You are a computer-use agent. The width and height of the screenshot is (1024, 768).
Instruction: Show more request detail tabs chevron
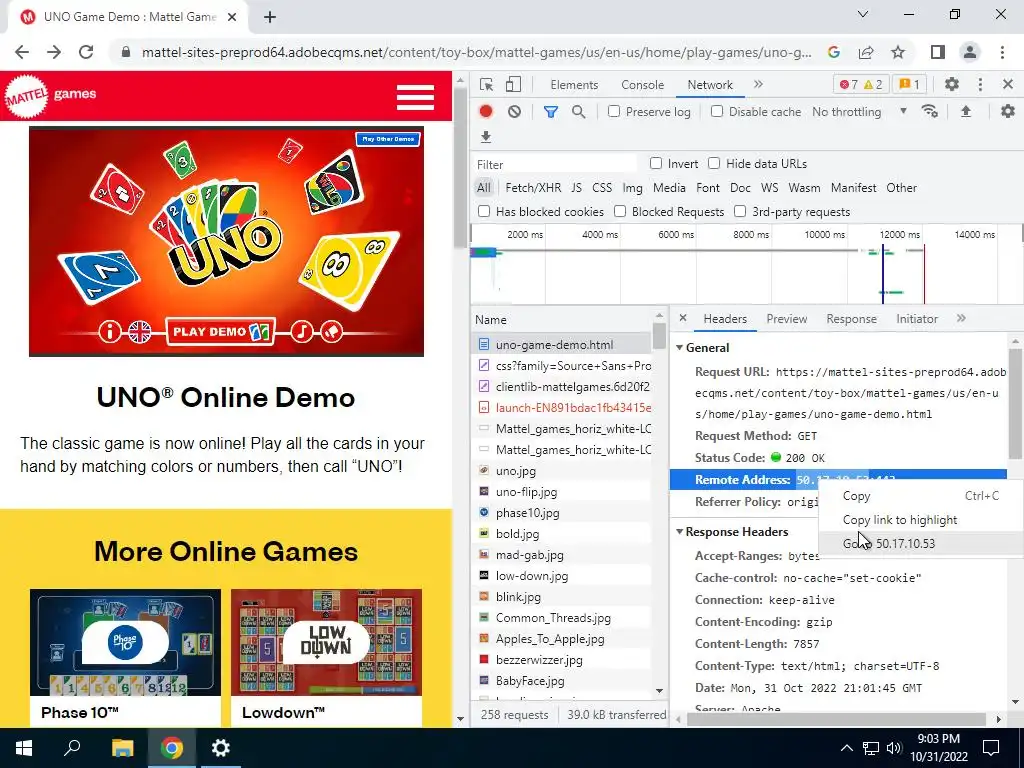[x=961, y=318]
